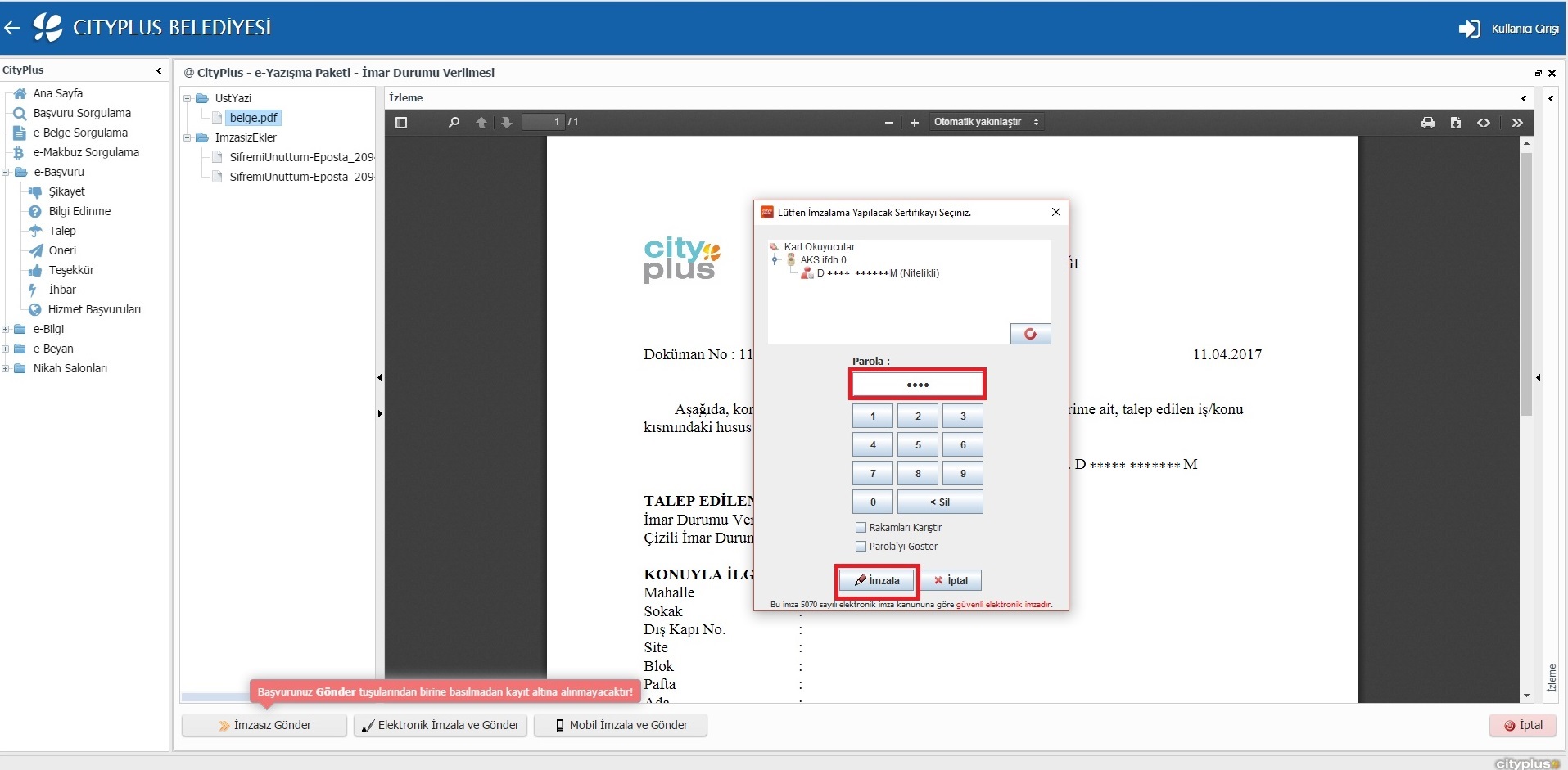Open Ana Sayfa home page

57,93
